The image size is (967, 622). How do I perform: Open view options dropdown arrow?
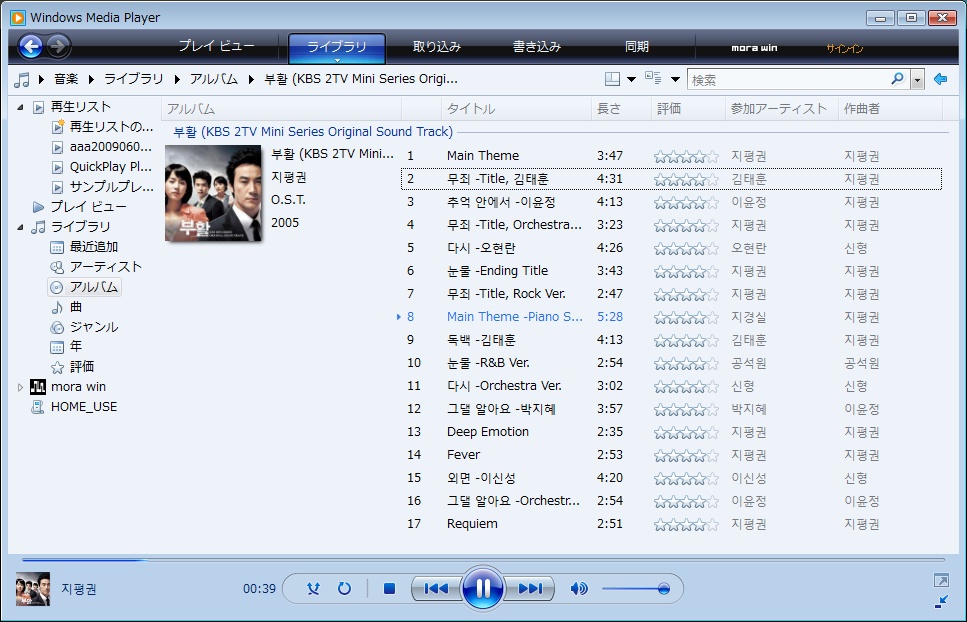675,80
